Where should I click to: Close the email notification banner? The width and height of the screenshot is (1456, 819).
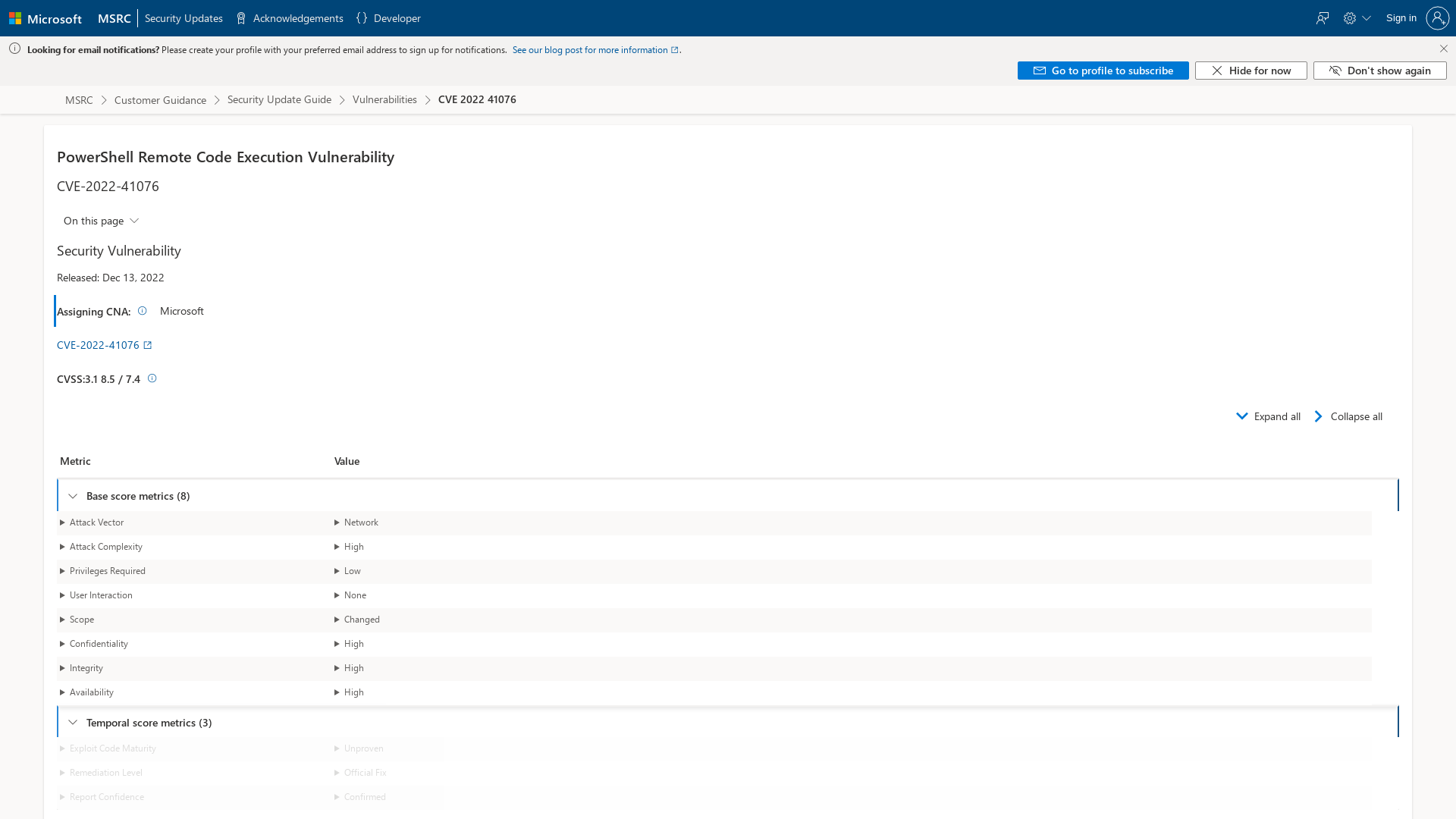coord(1443,49)
